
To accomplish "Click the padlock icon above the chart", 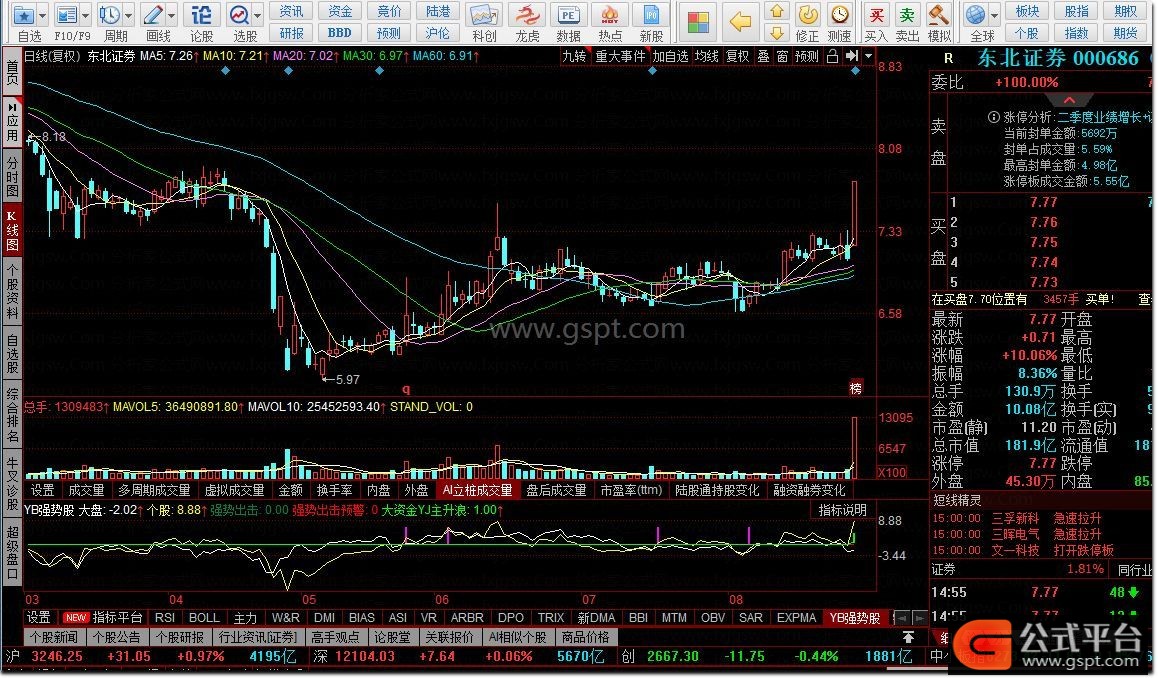I will point(832,56).
